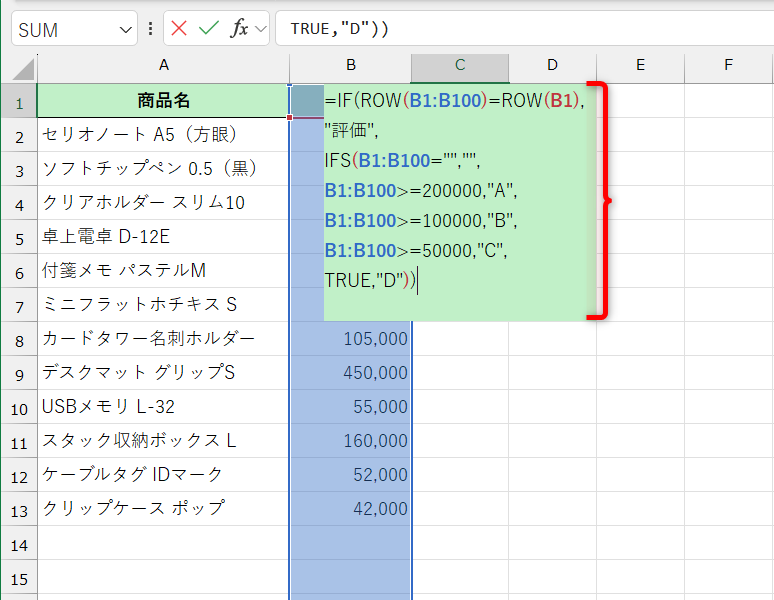Select column F header
774x600 pixels.
coord(728,65)
